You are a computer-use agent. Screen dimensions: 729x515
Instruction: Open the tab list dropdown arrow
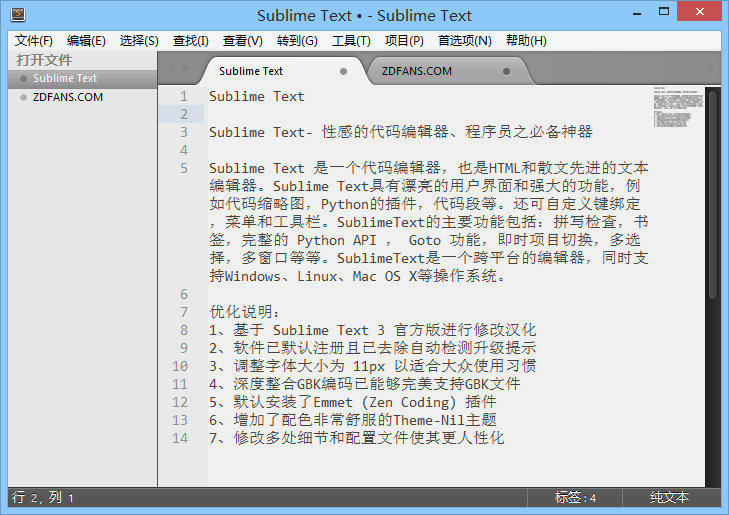(x=709, y=69)
